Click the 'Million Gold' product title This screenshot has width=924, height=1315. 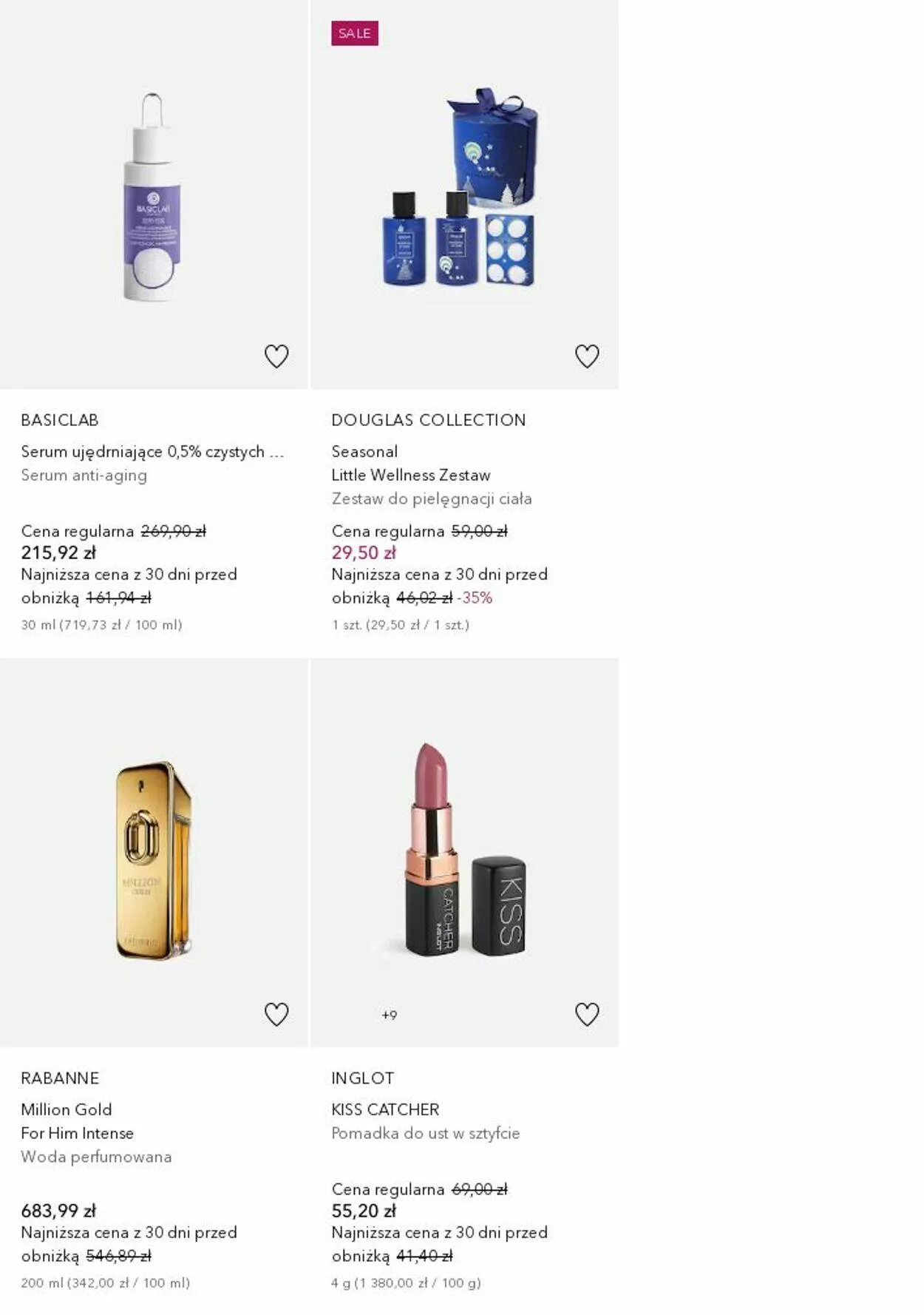tap(67, 1109)
